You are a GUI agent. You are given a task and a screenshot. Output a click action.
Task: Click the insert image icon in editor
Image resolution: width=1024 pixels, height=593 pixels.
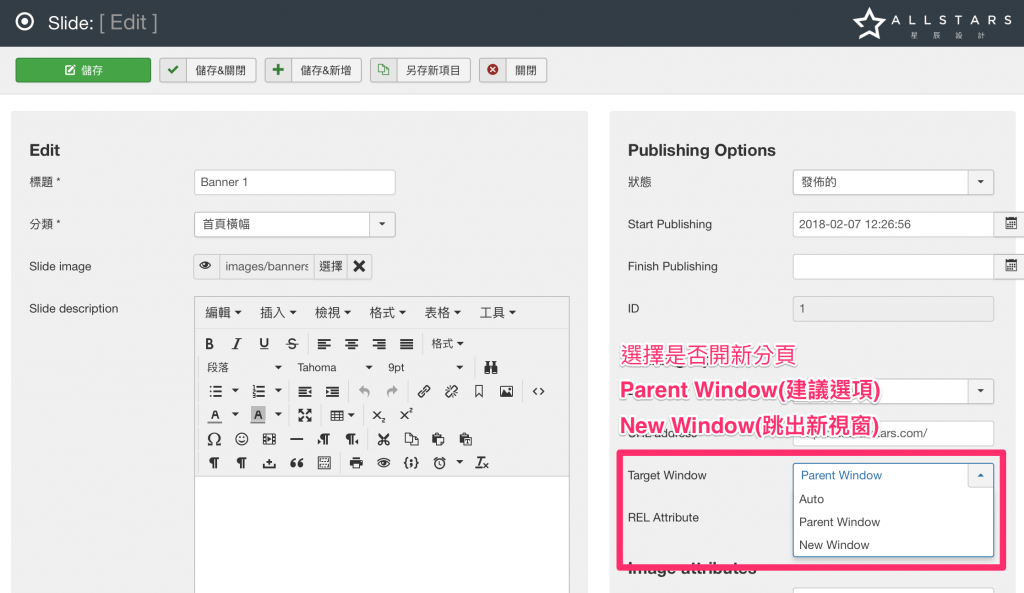[507, 391]
